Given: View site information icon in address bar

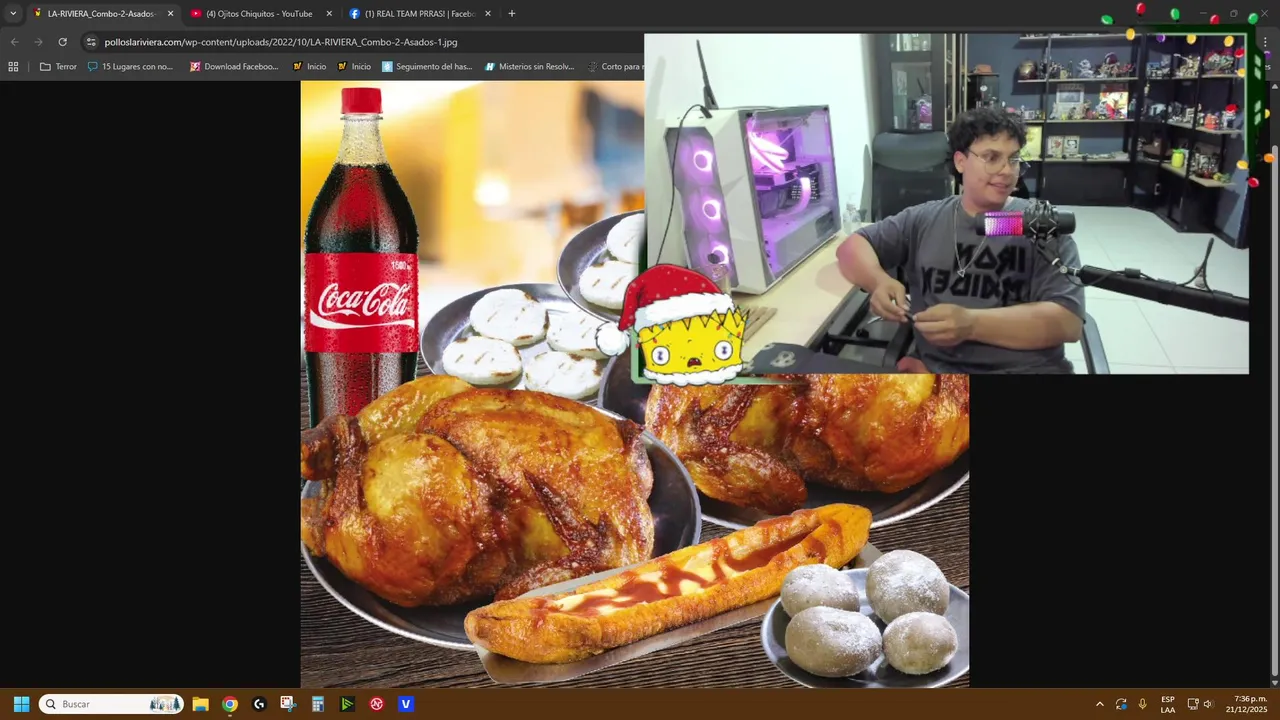Looking at the screenshot, I should (x=91, y=42).
